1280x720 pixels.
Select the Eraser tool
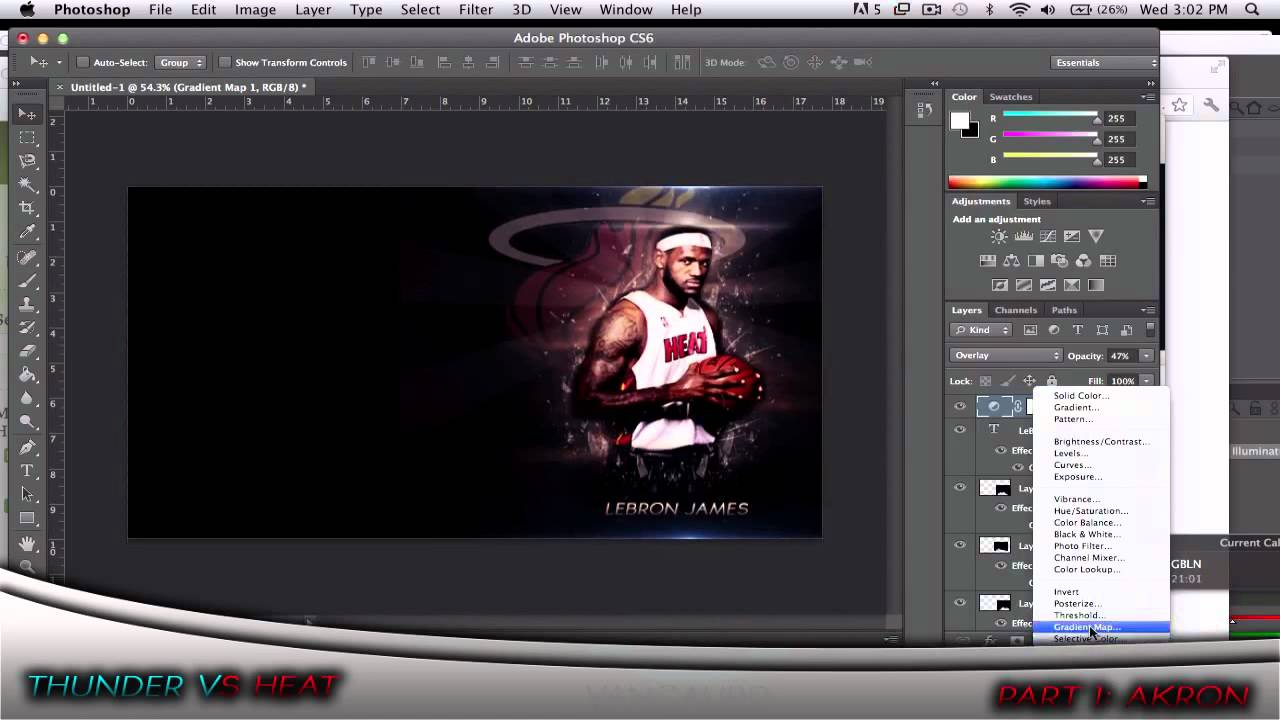(x=28, y=352)
